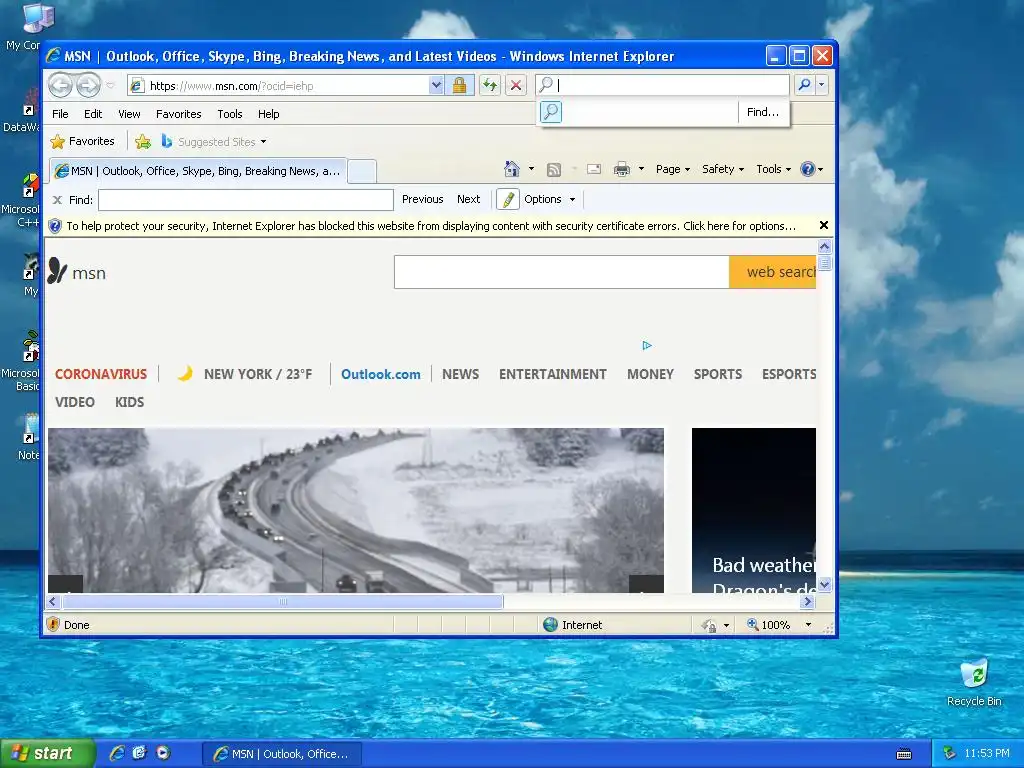Viewport: 1024px width, 768px height.
Task: Open the Safety dropdown menu
Action: [723, 169]
